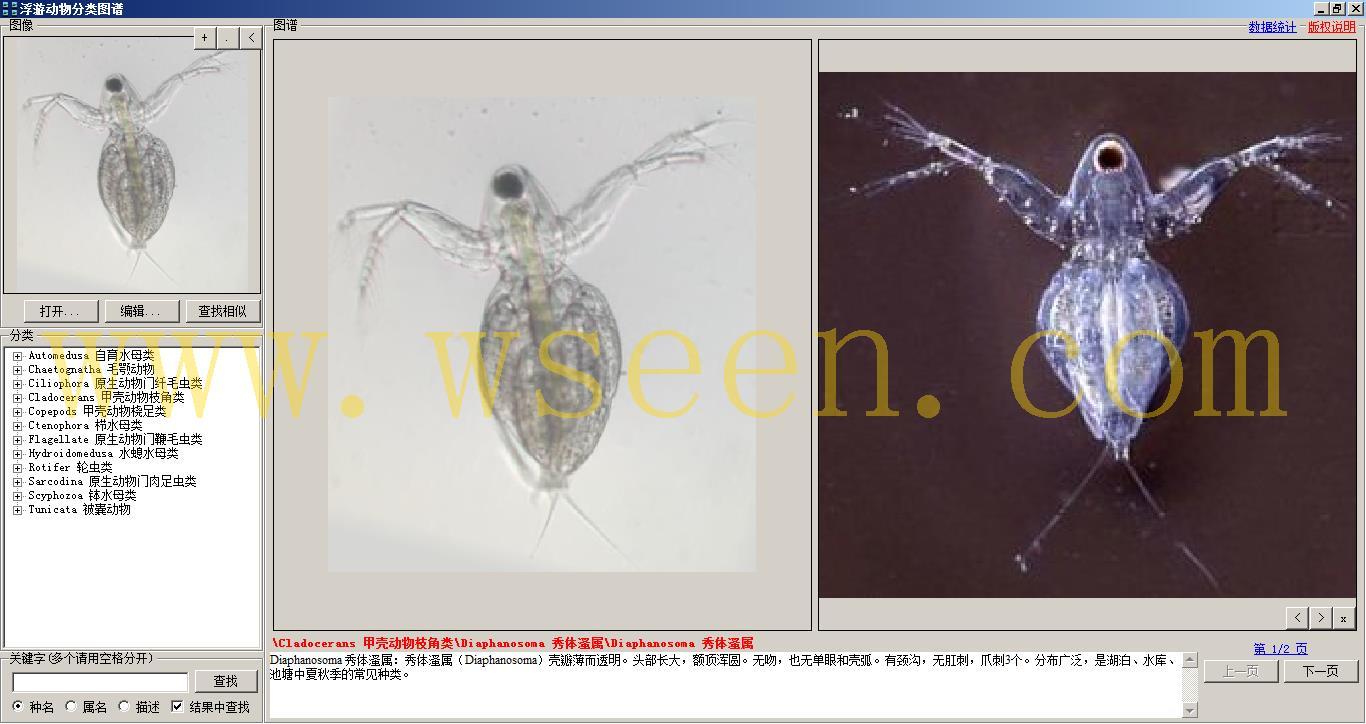Select the specimen thumbnail in 图像 panel
1366x724 pixels.
click(132, 165)
